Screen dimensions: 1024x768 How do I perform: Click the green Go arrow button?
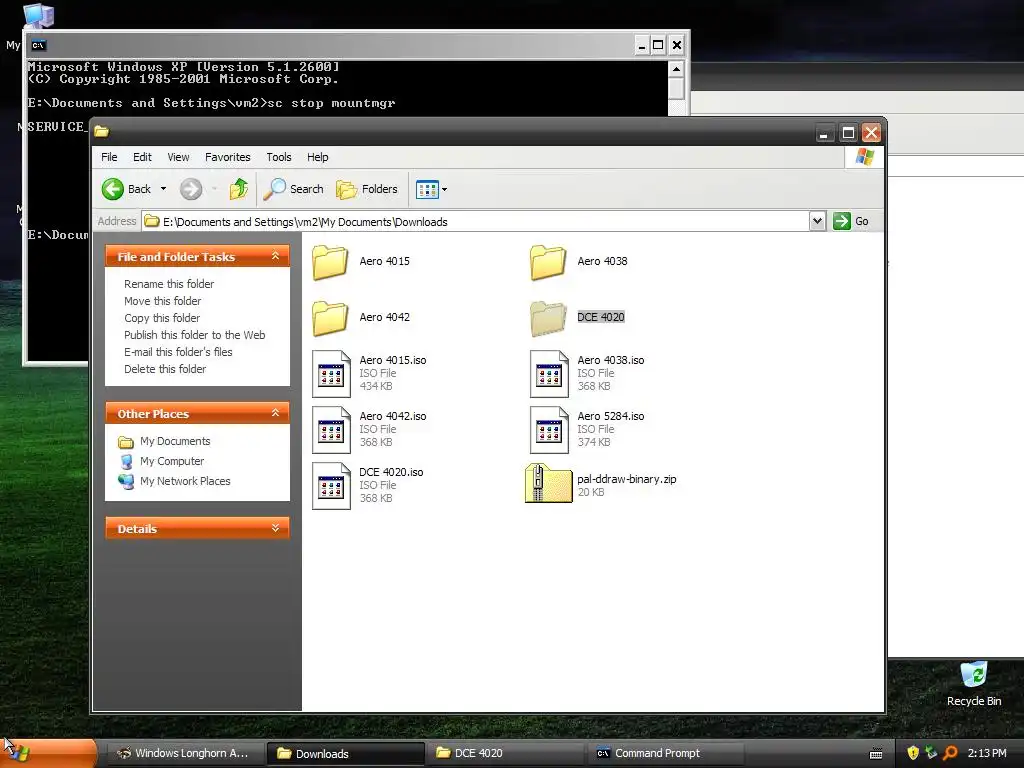coord(842,221)
